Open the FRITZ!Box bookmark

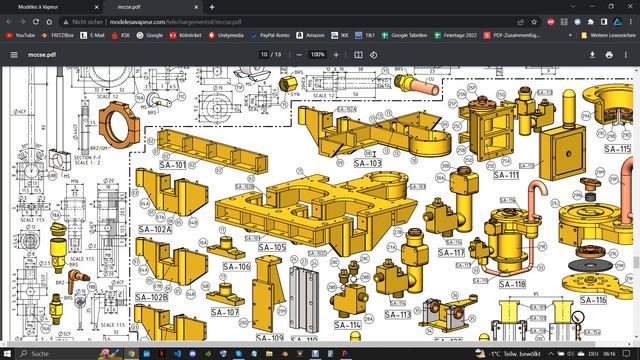coord(58,36)
